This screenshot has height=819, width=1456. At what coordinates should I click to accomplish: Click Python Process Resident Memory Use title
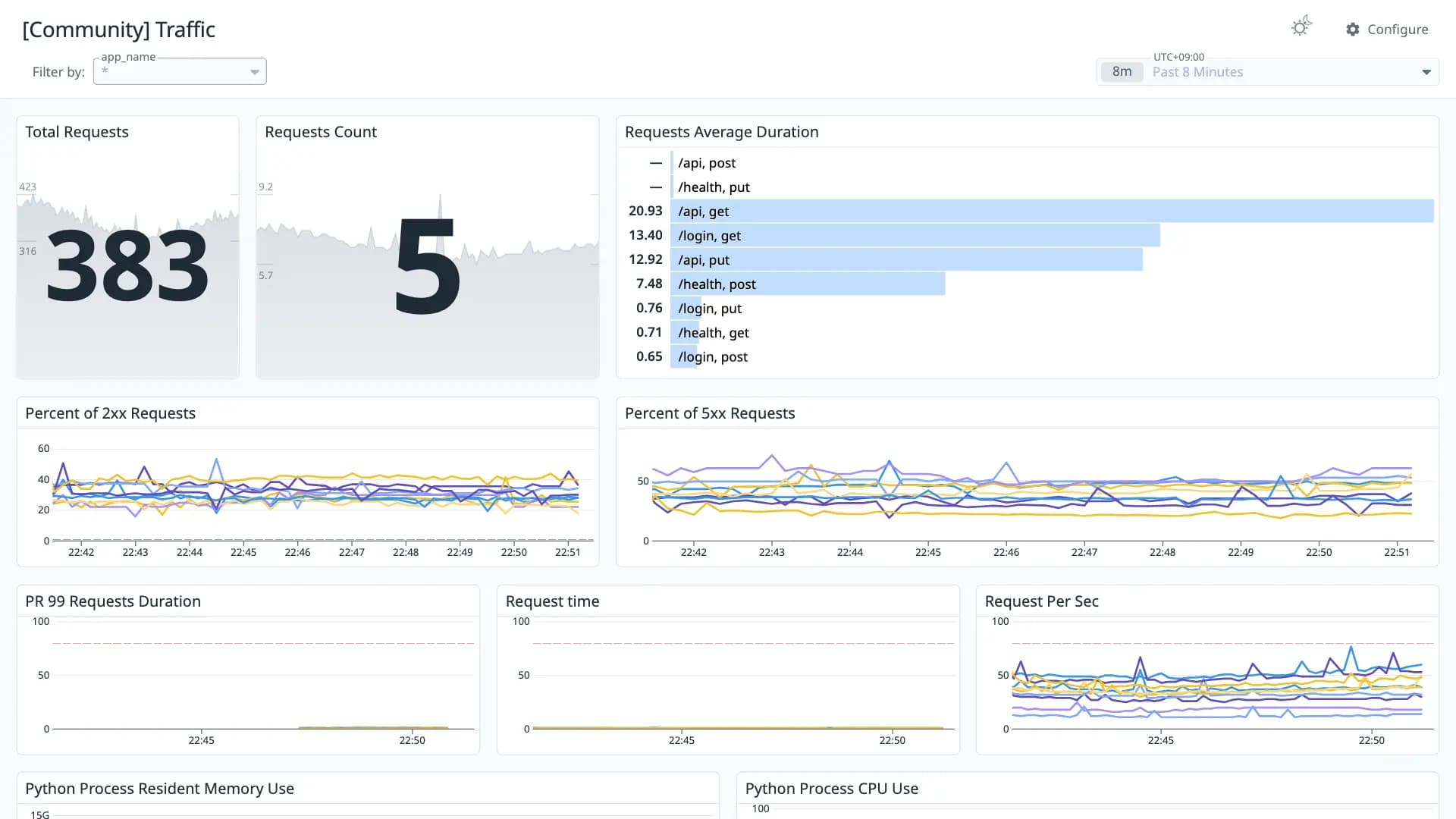pos(160,789)
